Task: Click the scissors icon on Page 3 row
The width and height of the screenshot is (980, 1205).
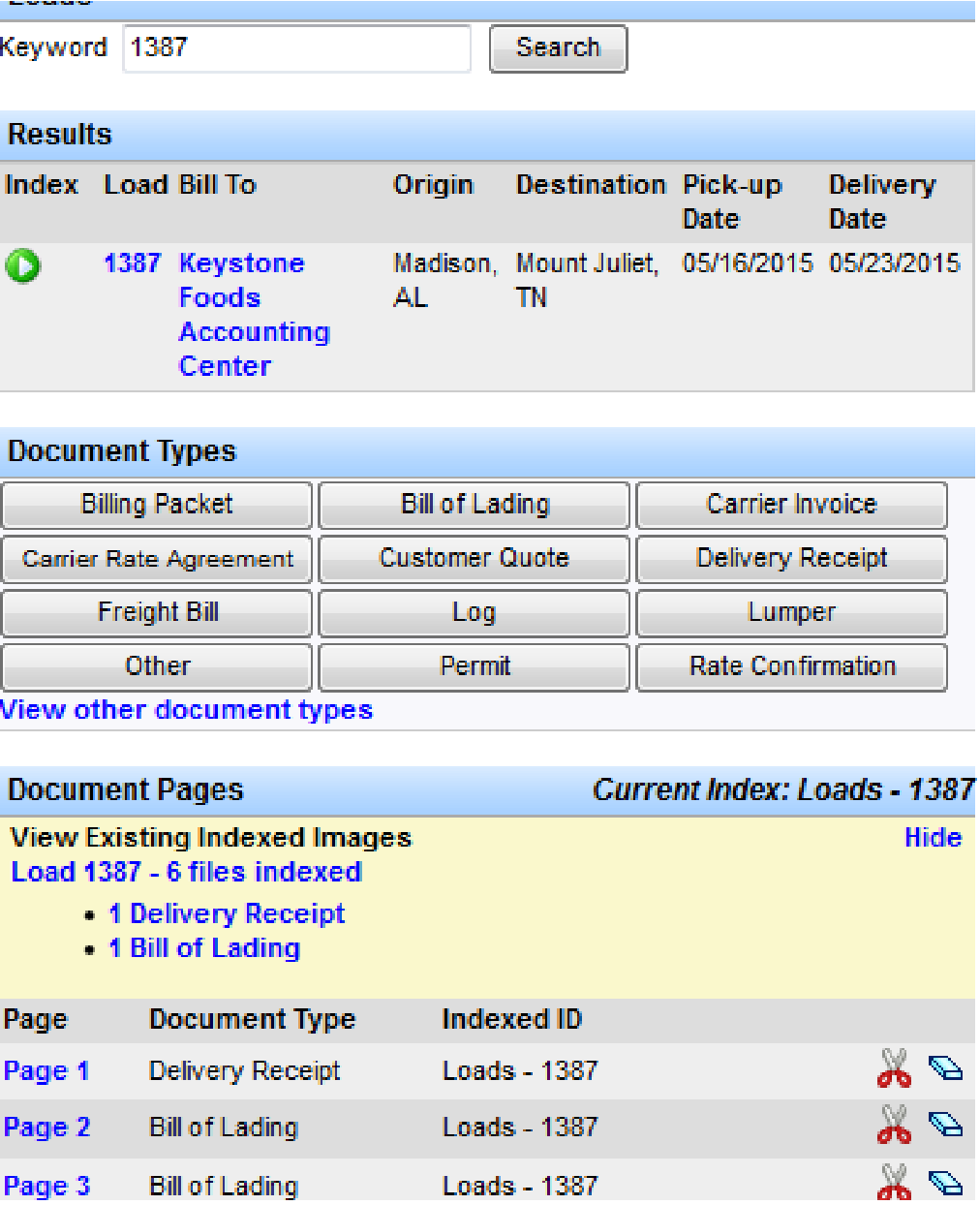Action: 894,1183
